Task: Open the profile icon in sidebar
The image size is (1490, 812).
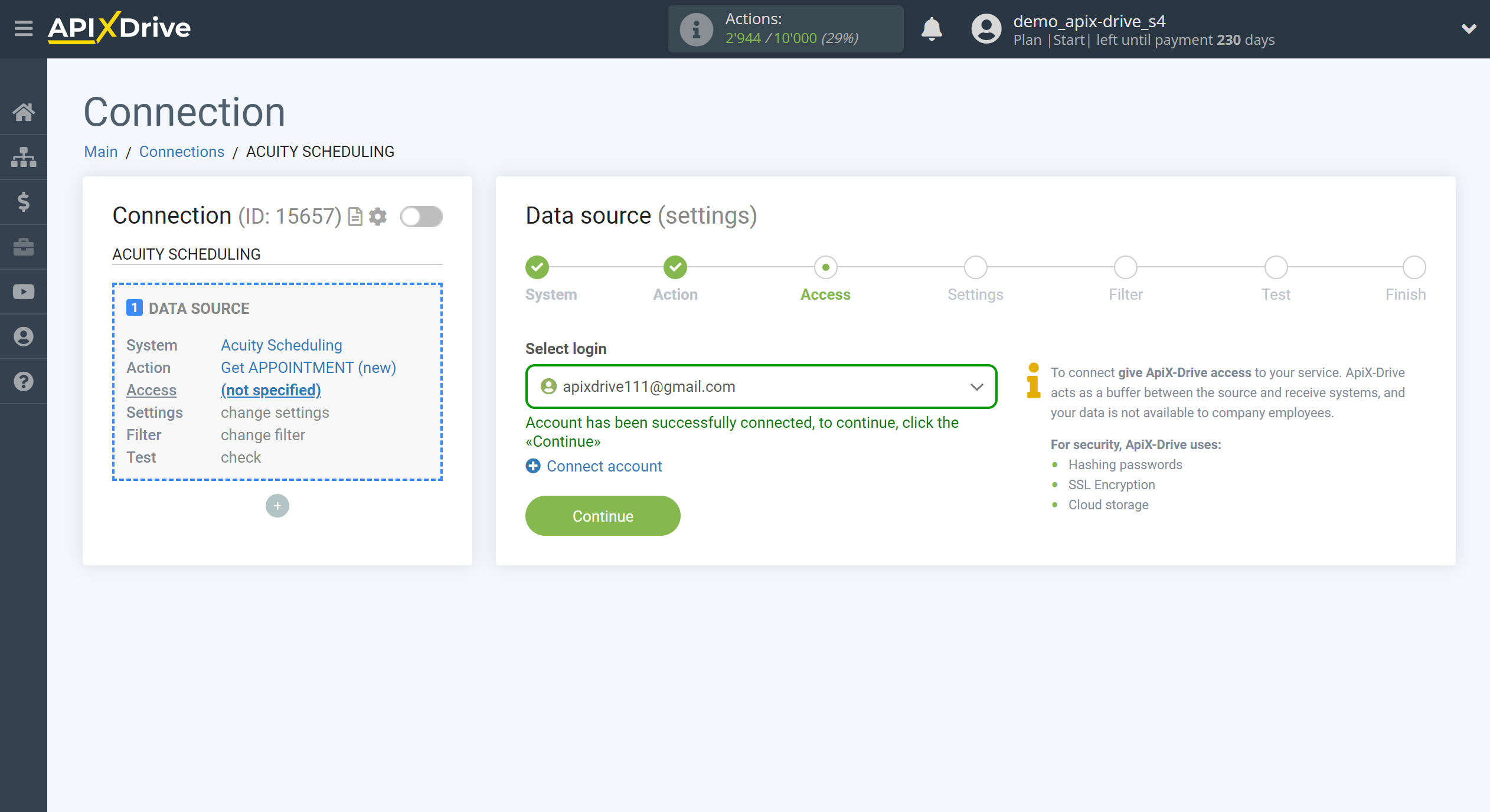Action: pyautogui.click(x=24, y=336)
